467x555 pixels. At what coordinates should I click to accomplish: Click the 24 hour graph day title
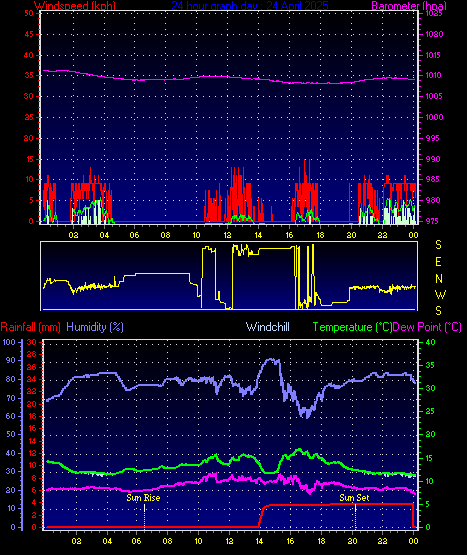tap(250, 6)
